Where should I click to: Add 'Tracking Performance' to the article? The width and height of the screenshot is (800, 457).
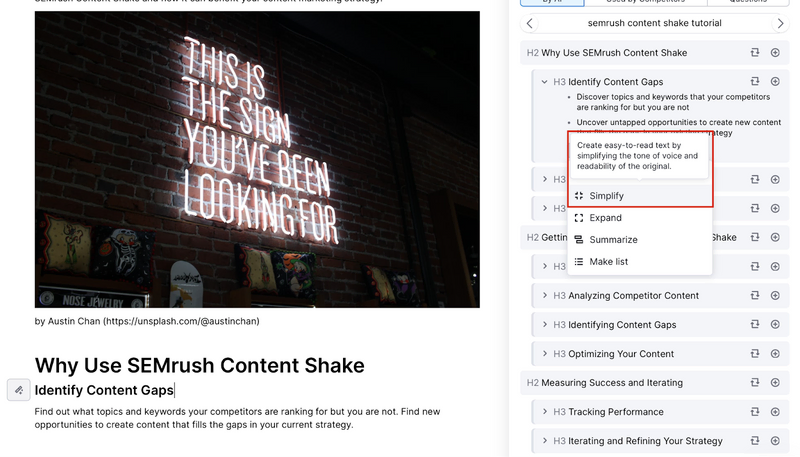[x=775, y=412]
